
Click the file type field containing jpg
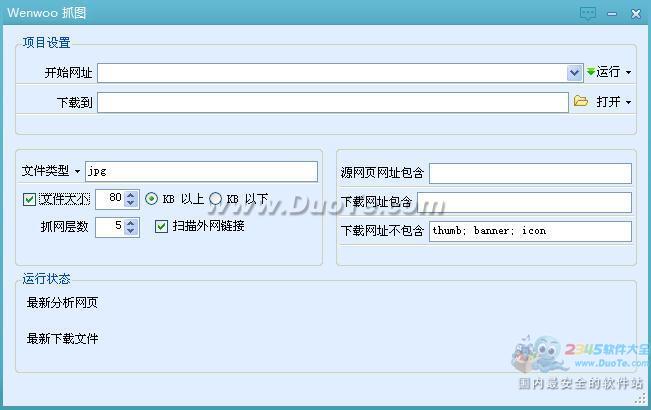(201, 171)
